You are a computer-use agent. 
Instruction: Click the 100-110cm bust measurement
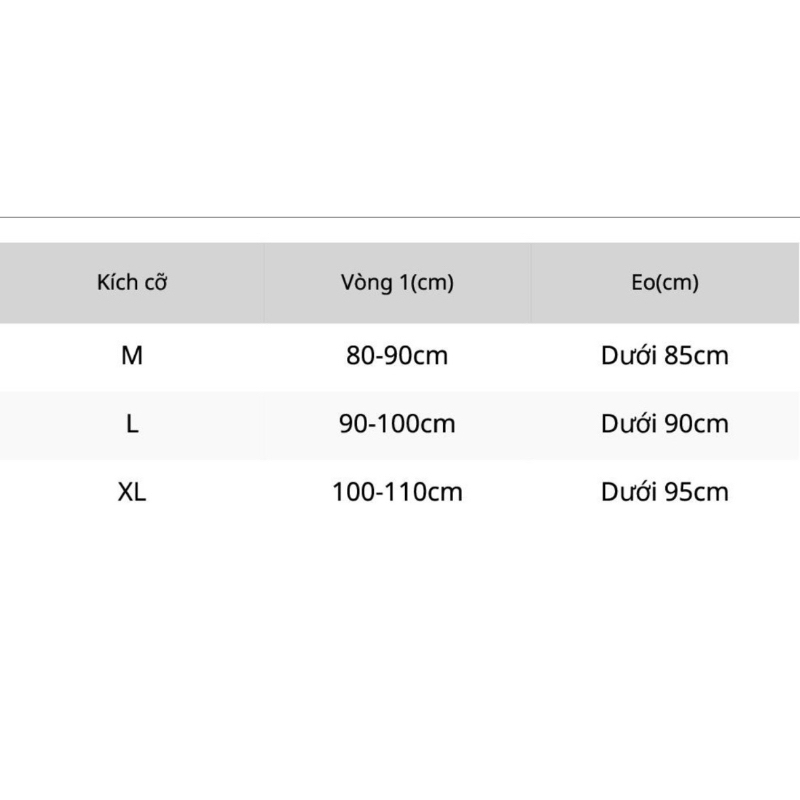pyautogui.click(x=397, y=492)
